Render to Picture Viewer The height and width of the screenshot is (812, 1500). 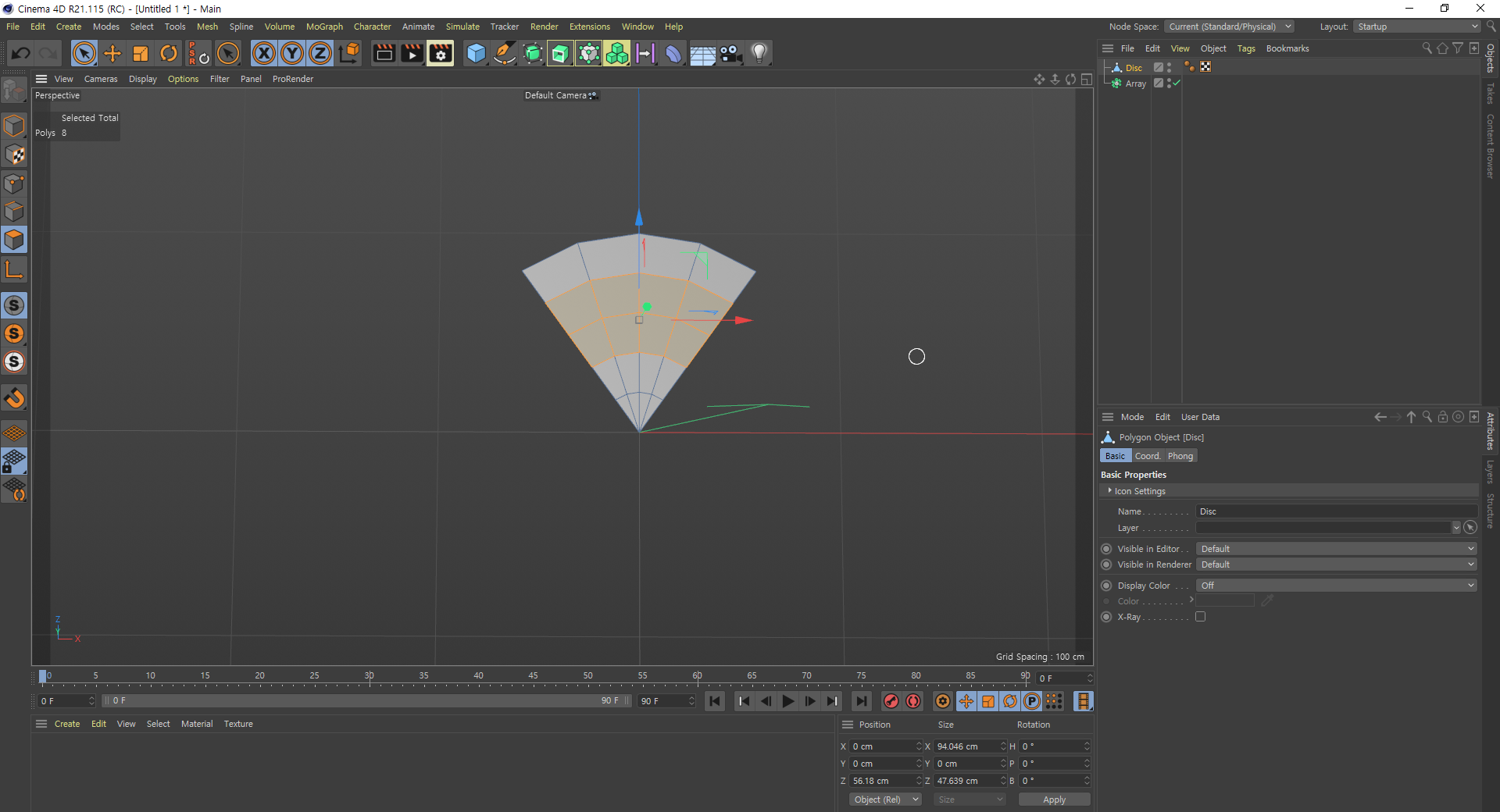412,53
